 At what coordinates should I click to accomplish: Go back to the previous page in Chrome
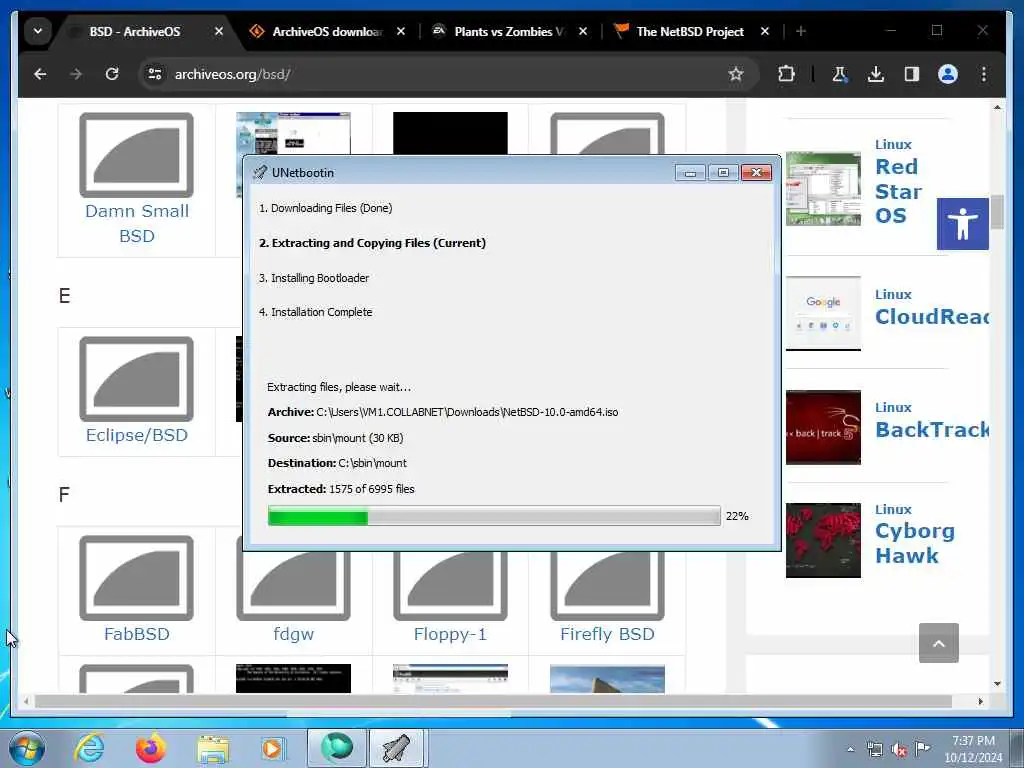point(40,74)
